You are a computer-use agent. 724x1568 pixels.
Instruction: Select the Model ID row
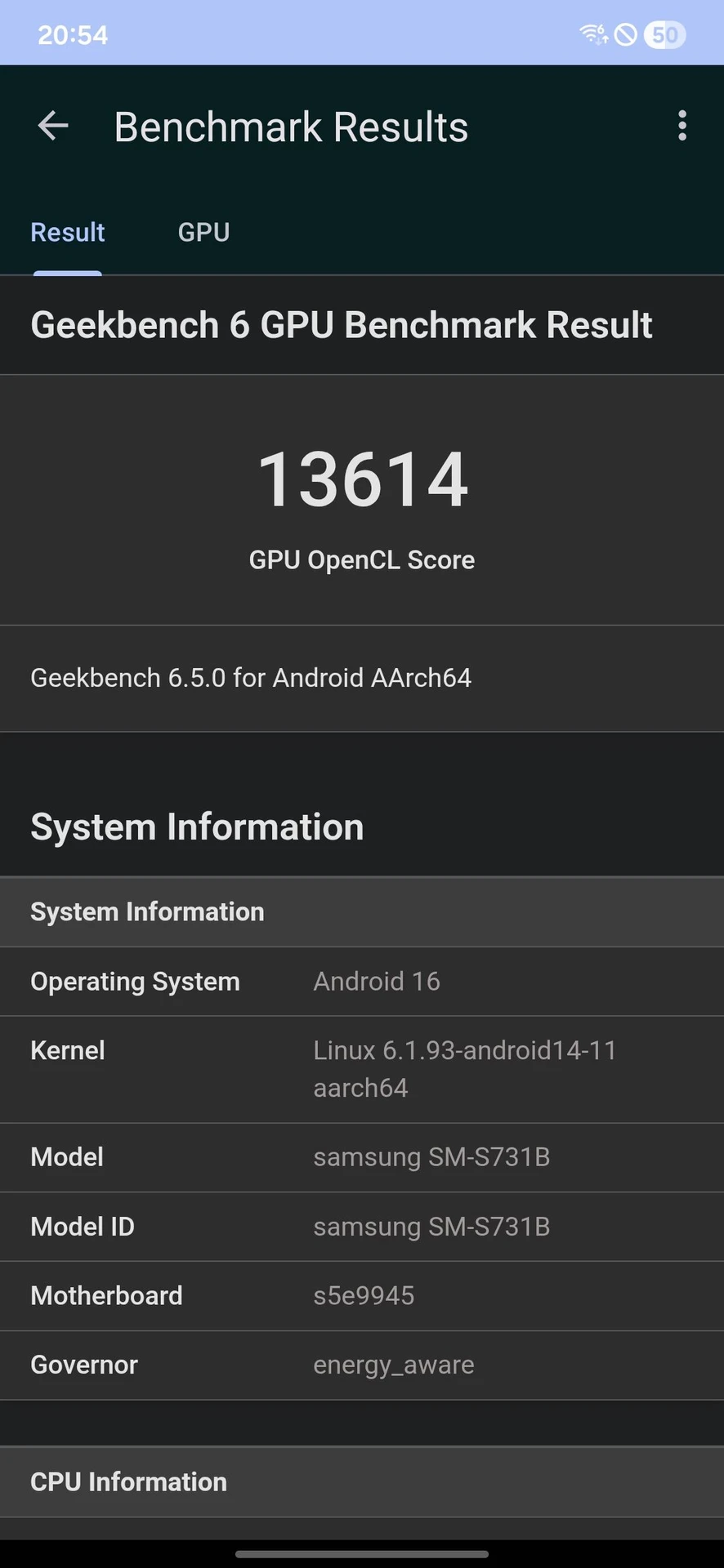[362, 1227]
